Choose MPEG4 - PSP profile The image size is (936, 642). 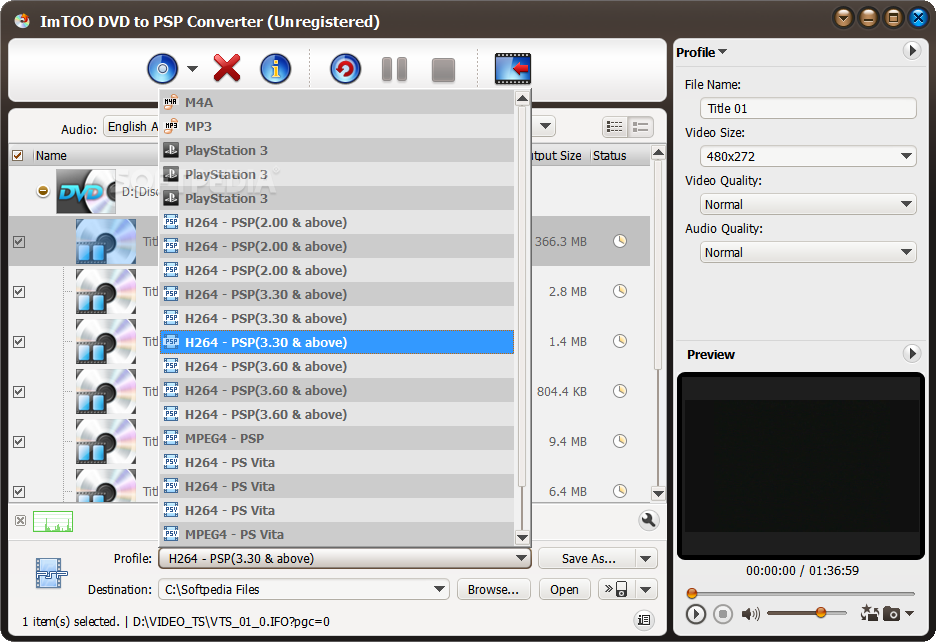coord(337,438)
